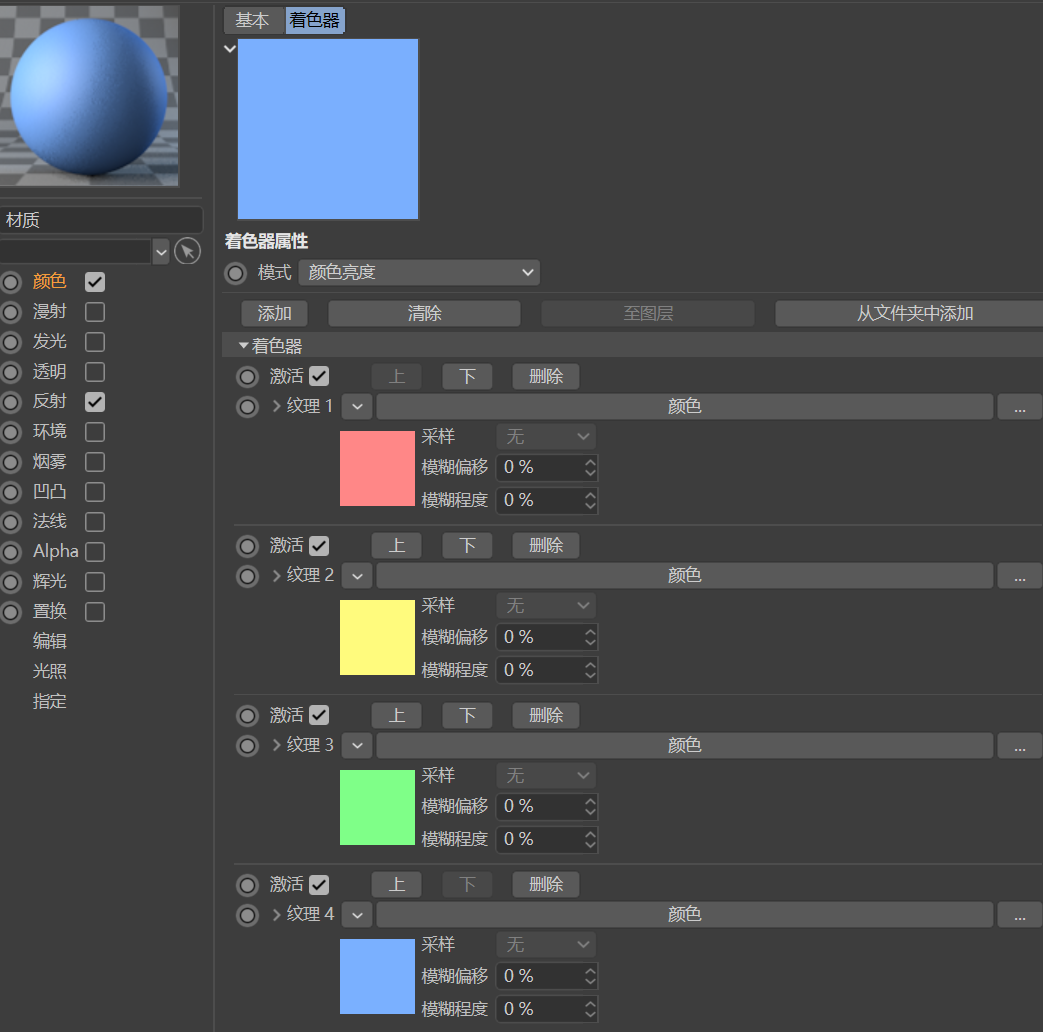Click the 颜色 shader bar of 纹理 3
The image size is (1043, 1032).
tap(684, 745)
